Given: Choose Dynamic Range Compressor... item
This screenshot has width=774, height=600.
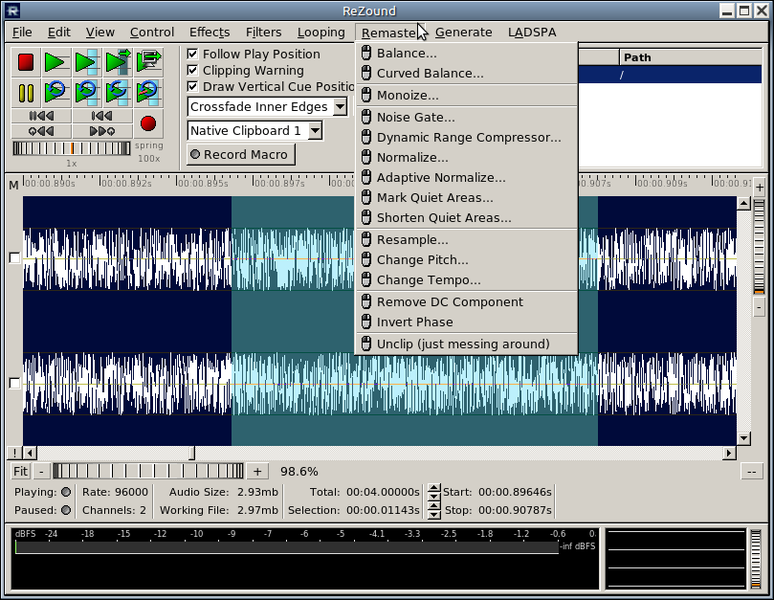Looking at the screenshot, I should click(x=466, y=138).
